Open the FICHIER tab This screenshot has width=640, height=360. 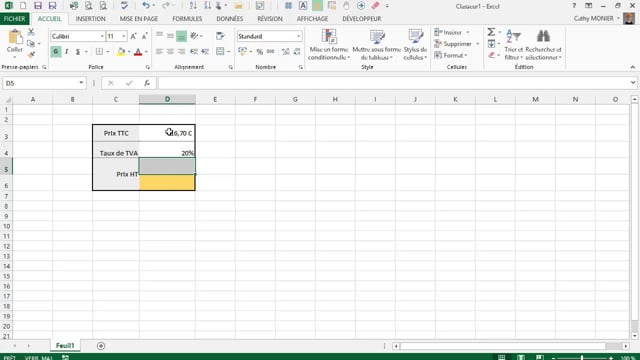coord(14,19)
